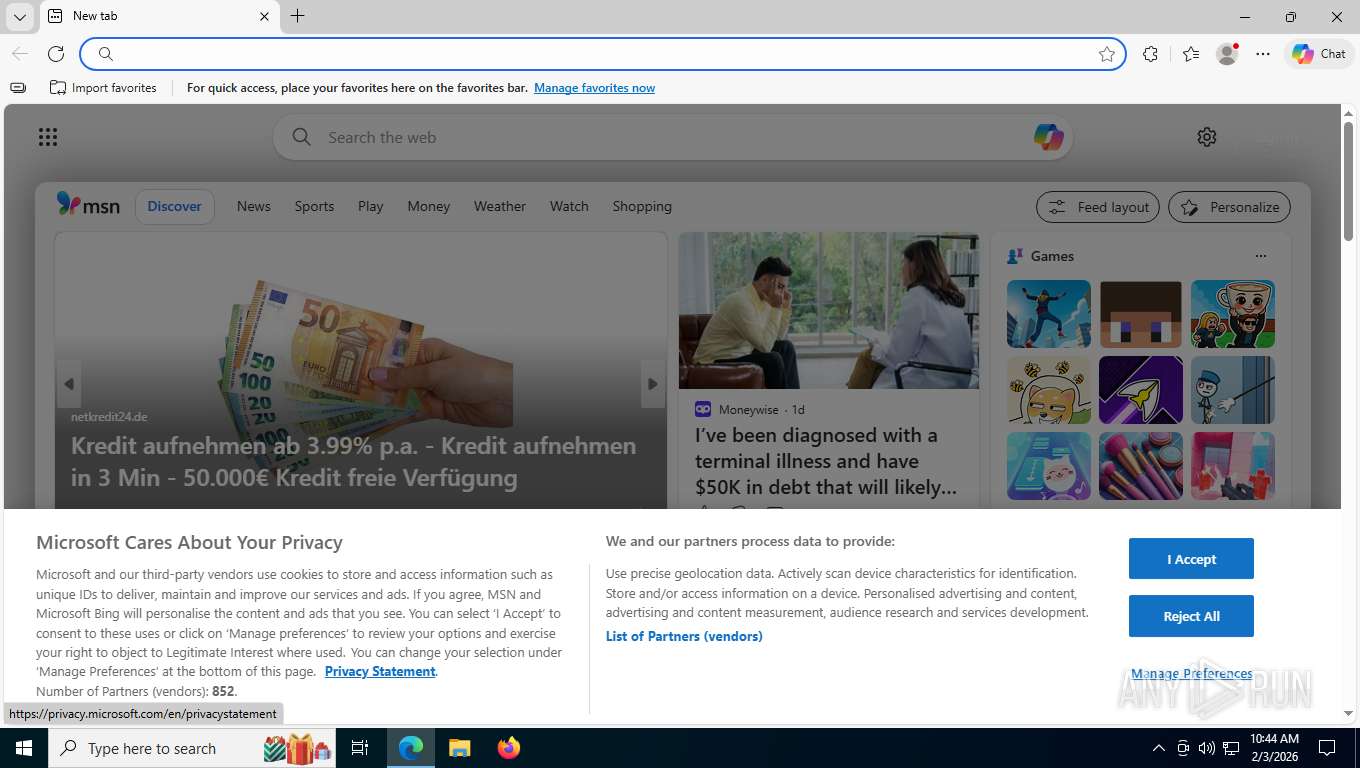The height and width of the screenshot is (768, 1360).
Task: Select the Discover tab
Action: (x=175, y=206)
